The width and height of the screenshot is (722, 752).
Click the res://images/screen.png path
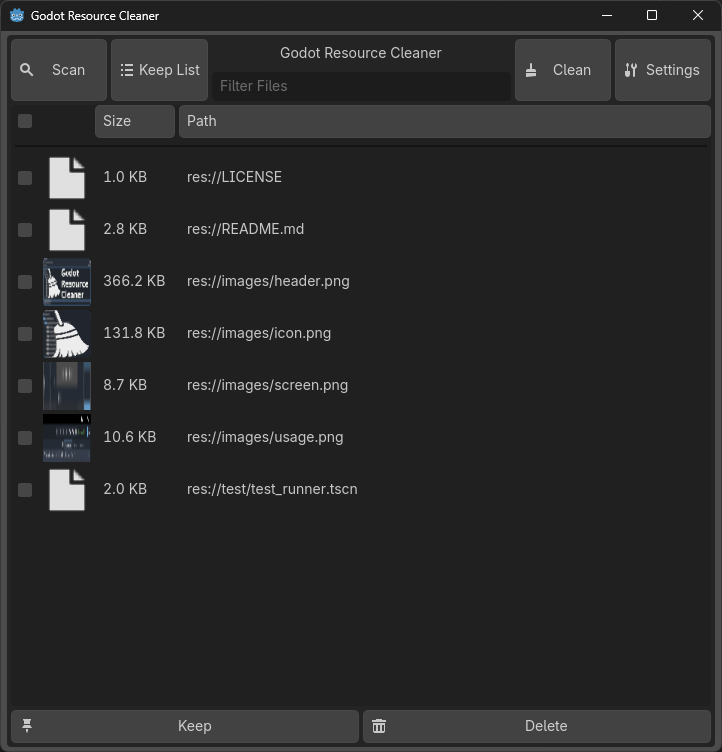(267, 385)
